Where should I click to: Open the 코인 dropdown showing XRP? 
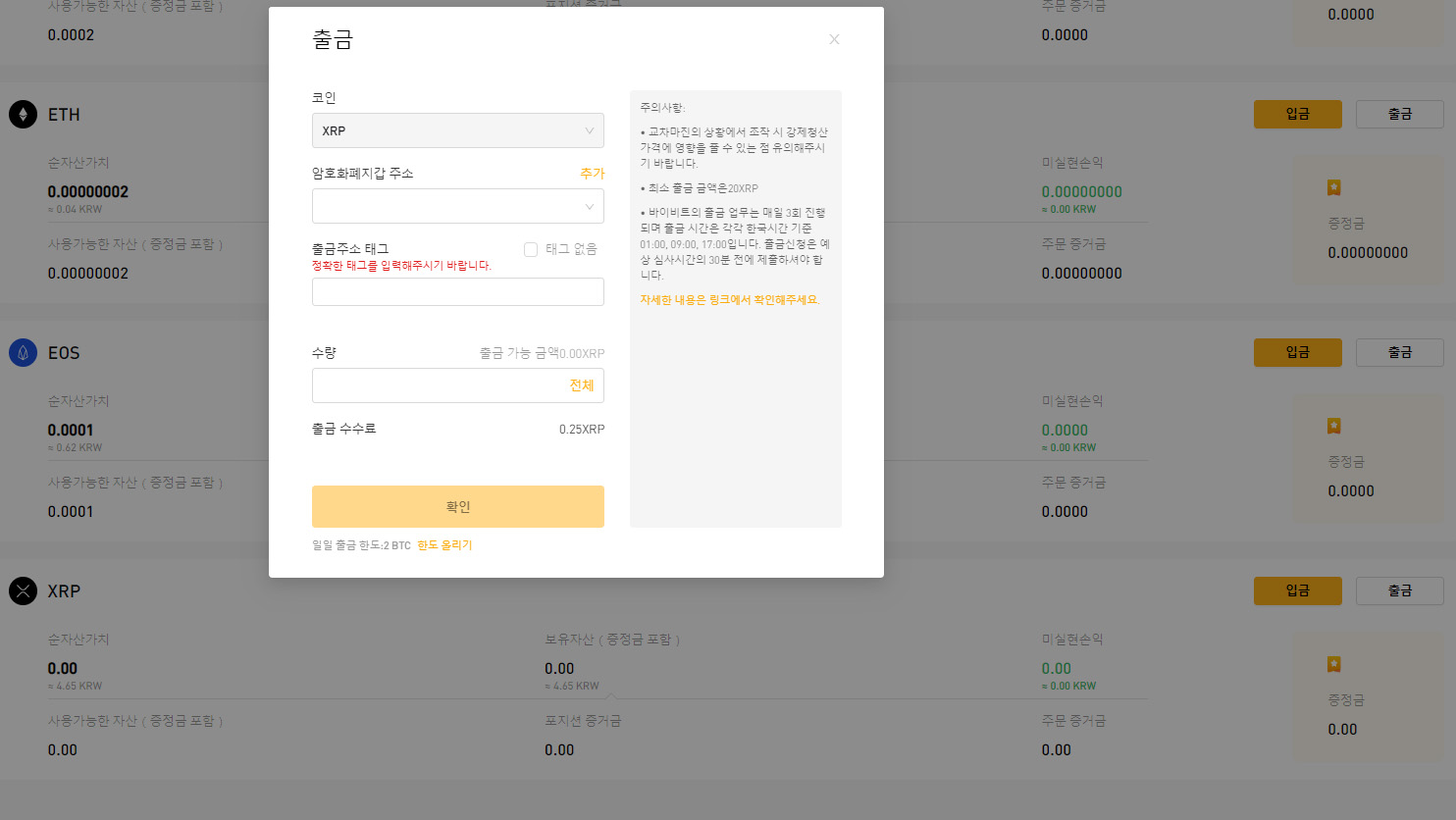click(458, 130)
